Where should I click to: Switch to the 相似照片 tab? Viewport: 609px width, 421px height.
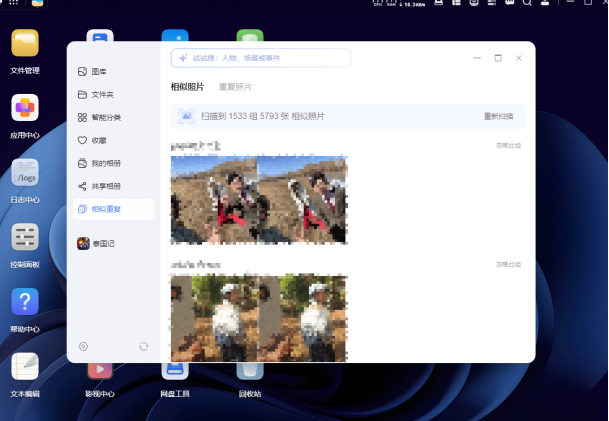pos(187,87)
